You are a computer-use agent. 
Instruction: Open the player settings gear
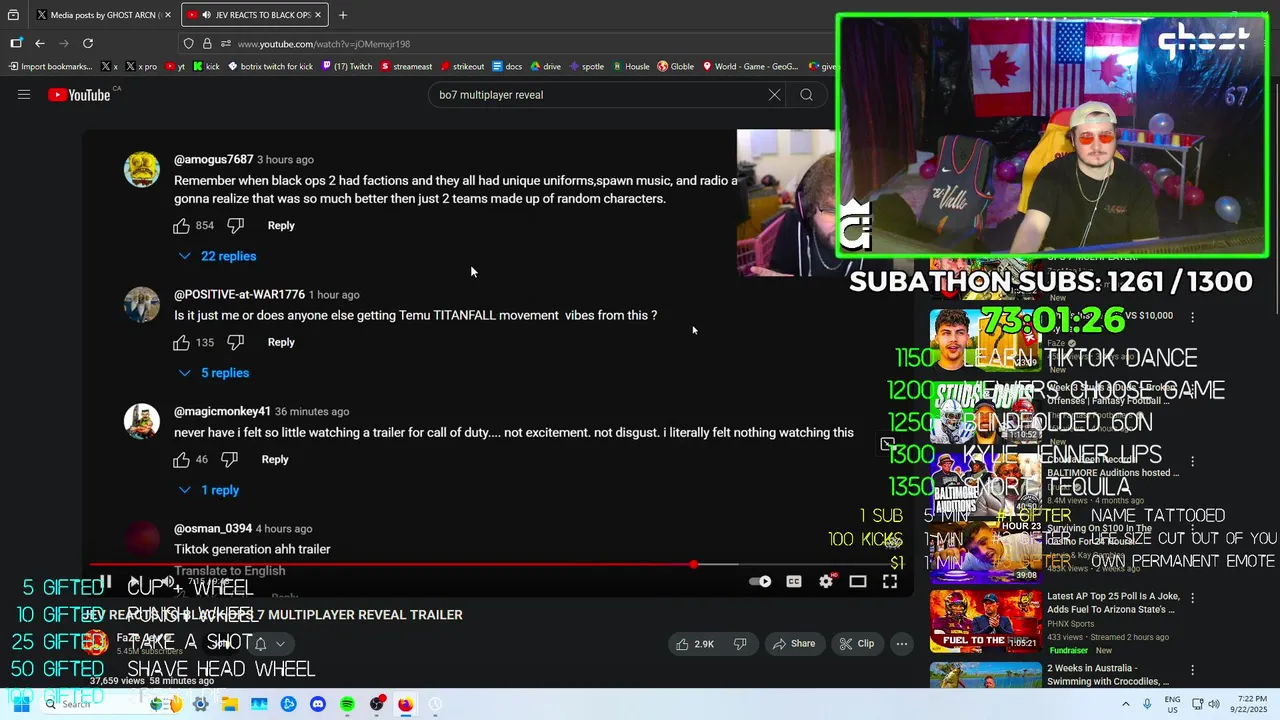tap(826, 582)
